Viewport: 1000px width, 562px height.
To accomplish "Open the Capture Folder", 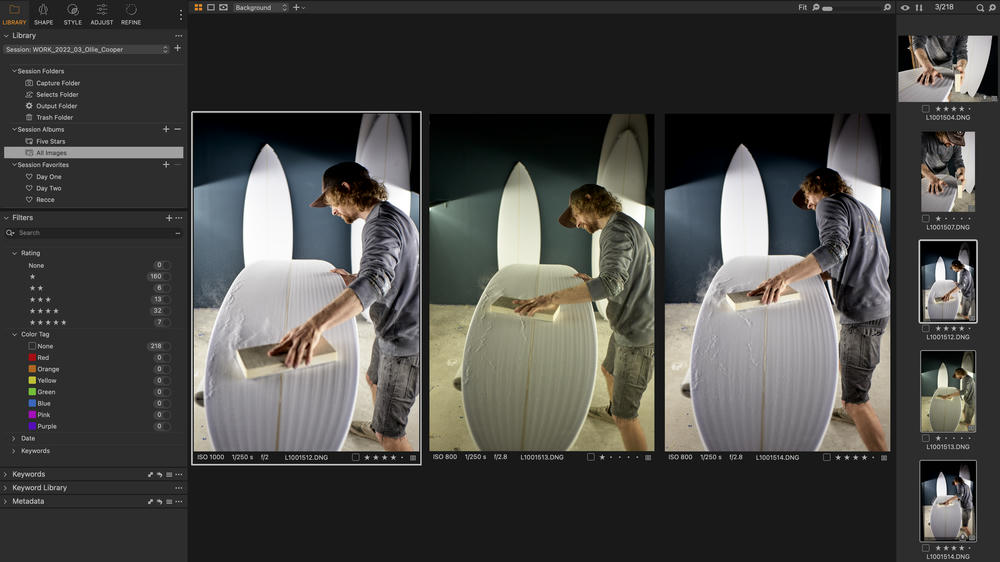I will [57, 83].
